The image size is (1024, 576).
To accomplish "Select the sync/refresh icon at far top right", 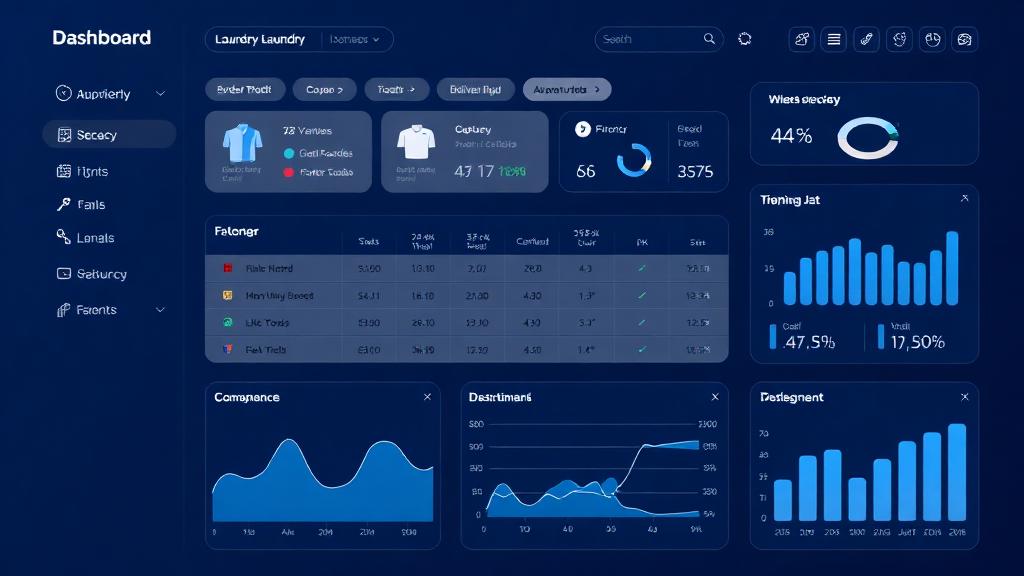I will point(964,39).
